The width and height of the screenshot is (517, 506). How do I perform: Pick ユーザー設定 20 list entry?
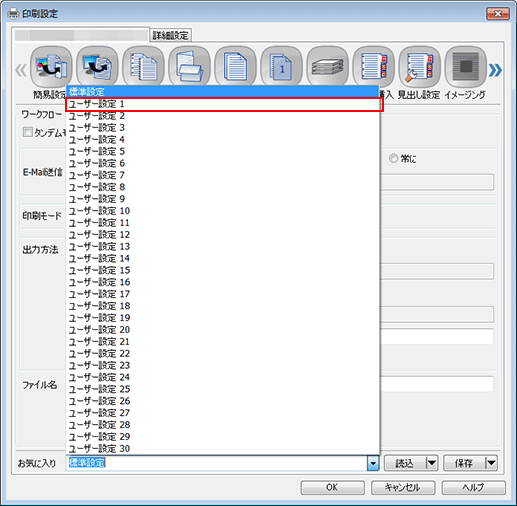pos(222,330)
